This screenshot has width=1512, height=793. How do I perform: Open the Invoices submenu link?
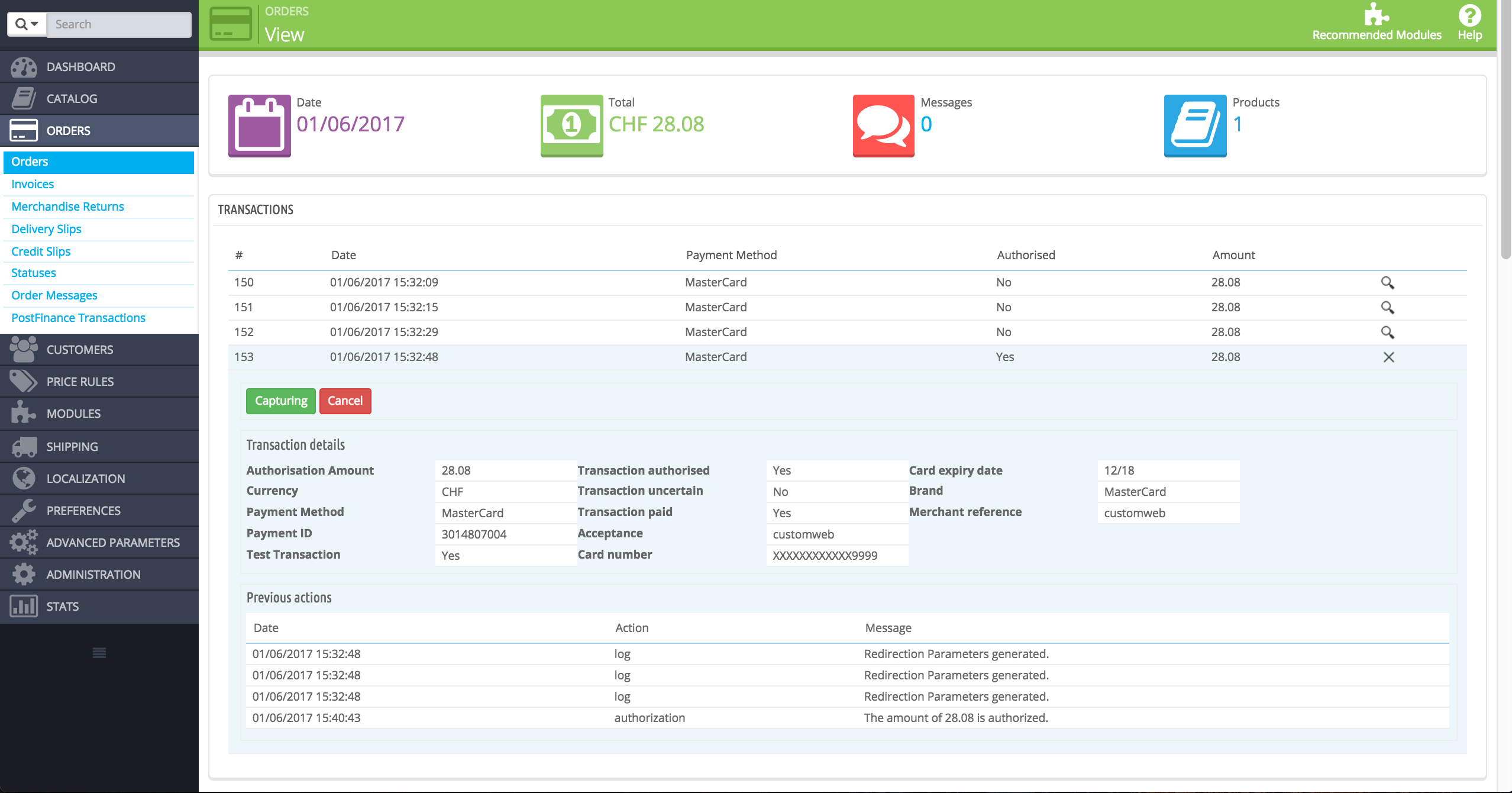[33, 184]
